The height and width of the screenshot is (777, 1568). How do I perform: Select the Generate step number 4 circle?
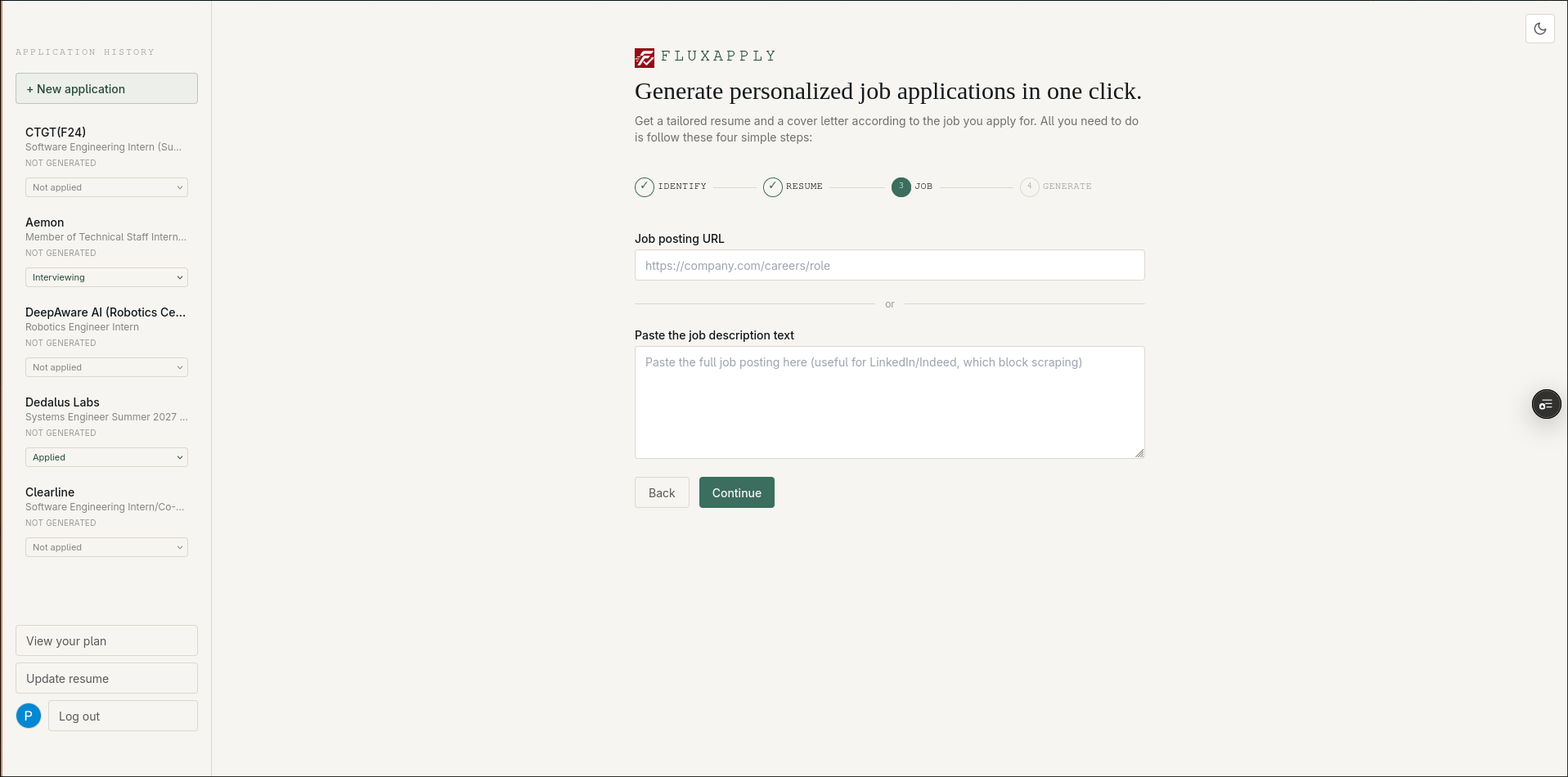tap(1030, 187)
